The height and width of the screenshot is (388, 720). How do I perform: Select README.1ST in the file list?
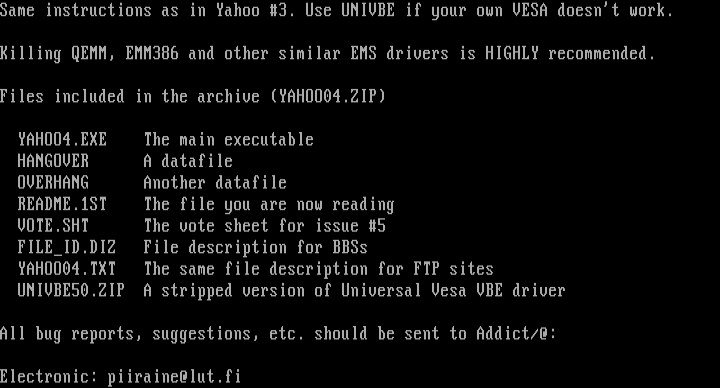pyautogui.click(x=62, y=204)
